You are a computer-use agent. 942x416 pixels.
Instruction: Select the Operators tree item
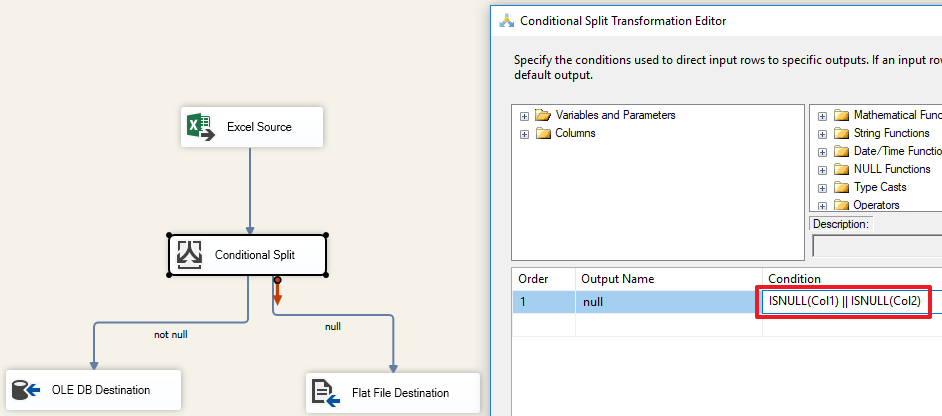point(876,205)
